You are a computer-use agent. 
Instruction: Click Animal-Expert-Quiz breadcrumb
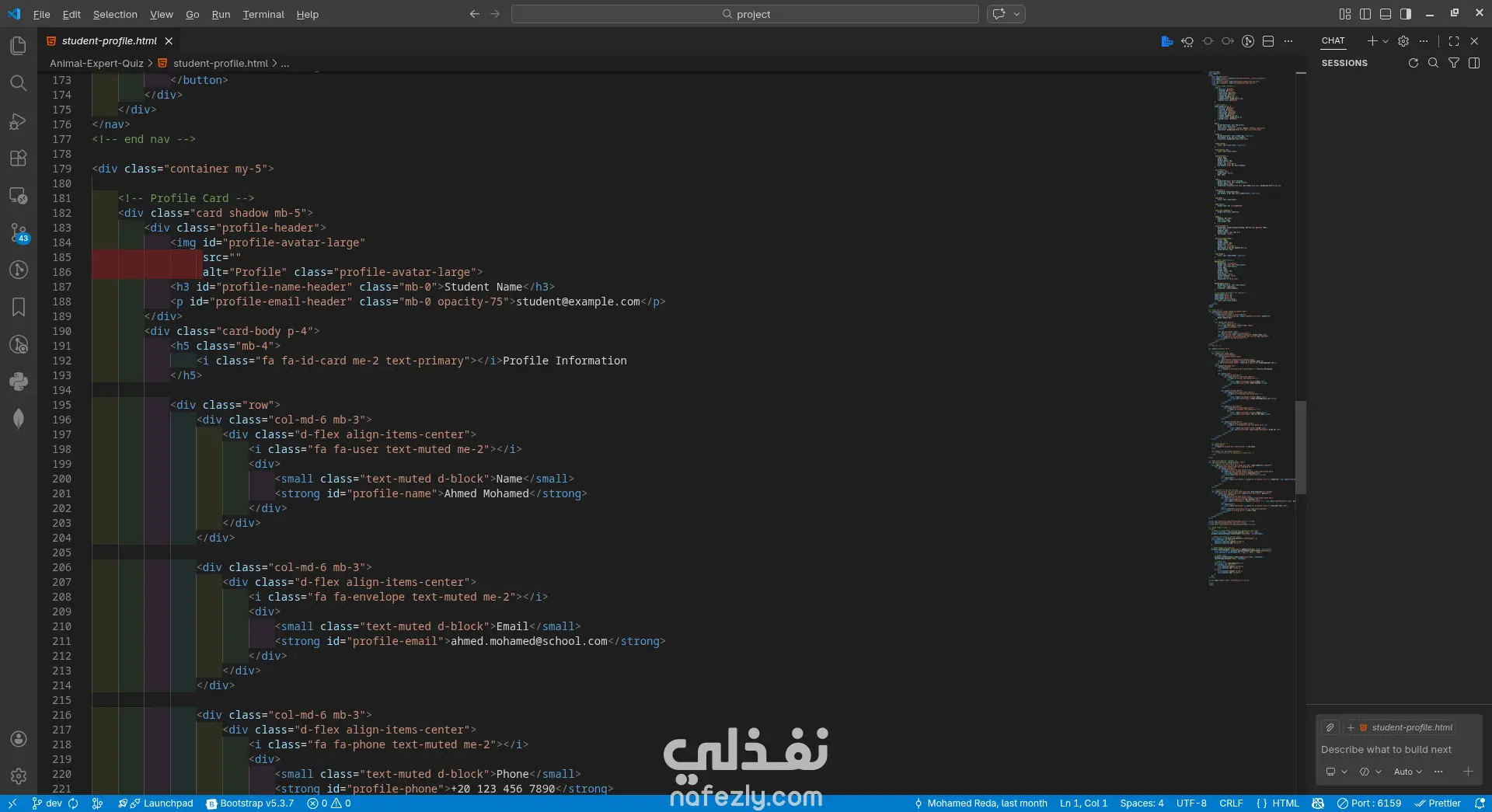(x=96, y=64)
